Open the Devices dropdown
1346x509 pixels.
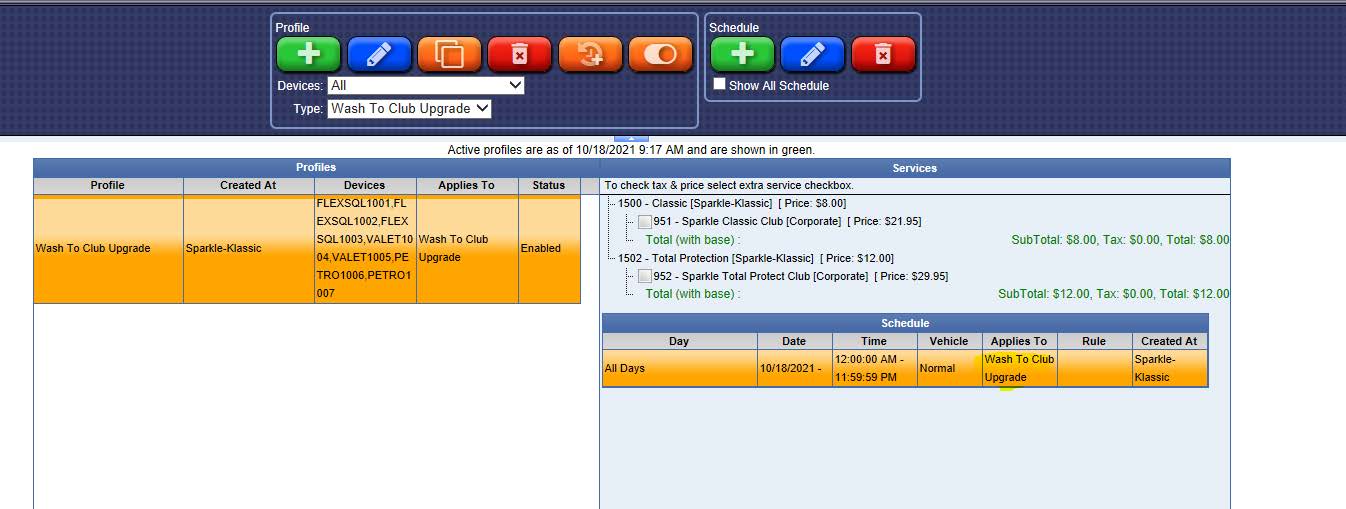tap(425, 86)
